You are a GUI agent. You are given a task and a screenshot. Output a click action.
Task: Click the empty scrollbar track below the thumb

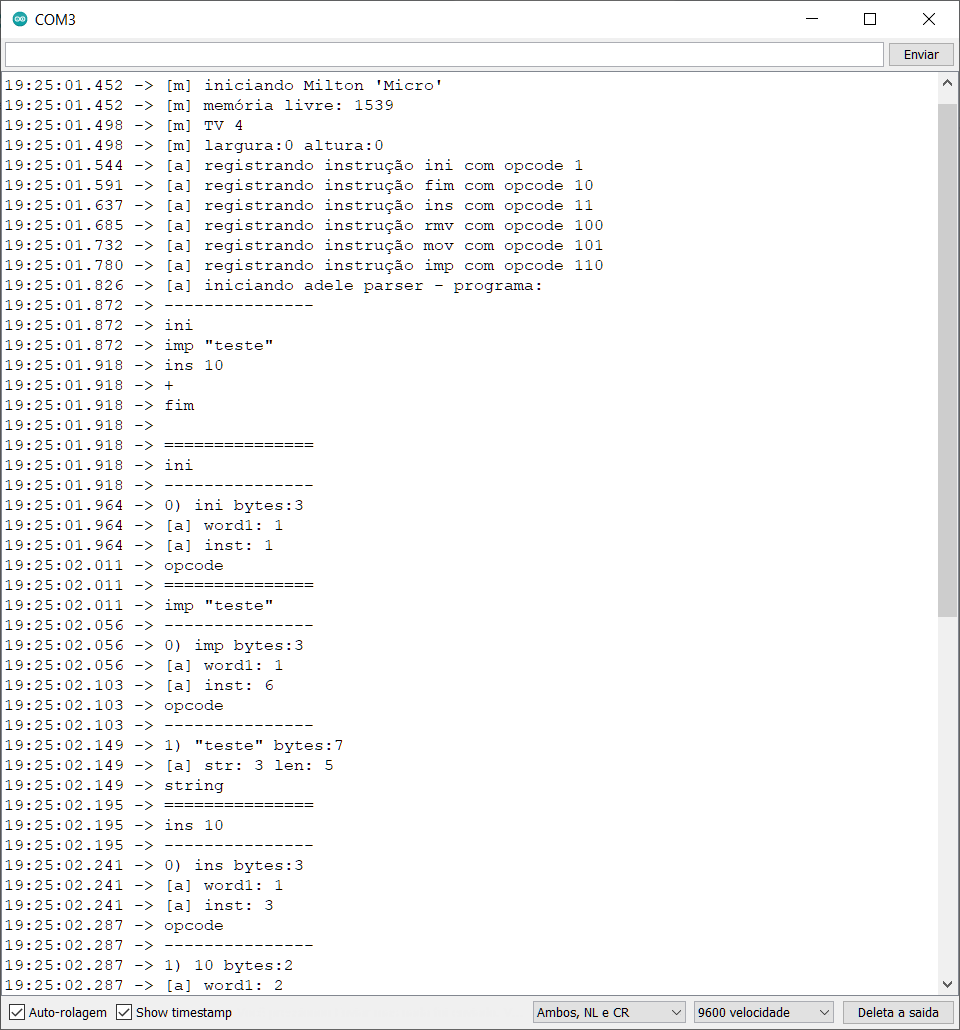point(946,800)
